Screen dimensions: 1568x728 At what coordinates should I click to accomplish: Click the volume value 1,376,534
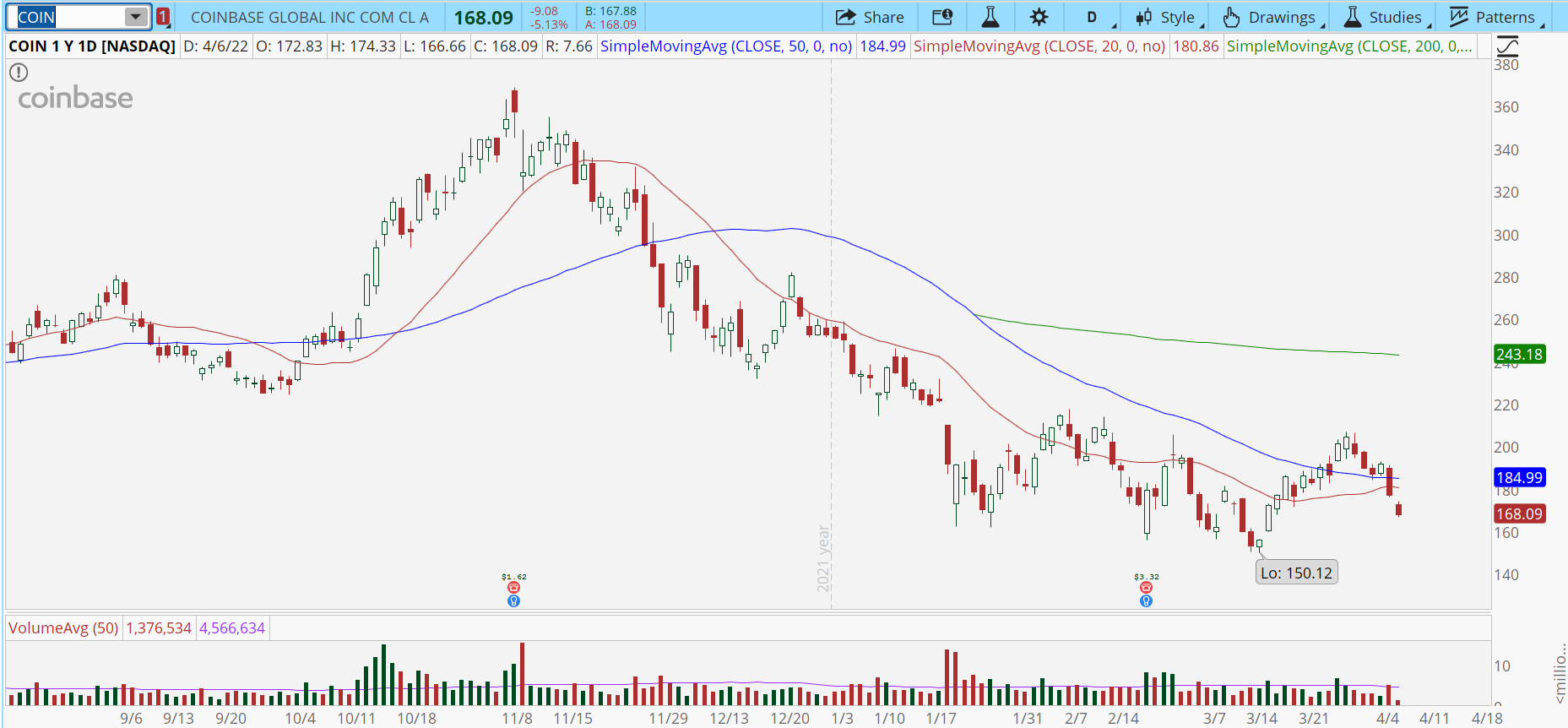click(x=159, y=628)
